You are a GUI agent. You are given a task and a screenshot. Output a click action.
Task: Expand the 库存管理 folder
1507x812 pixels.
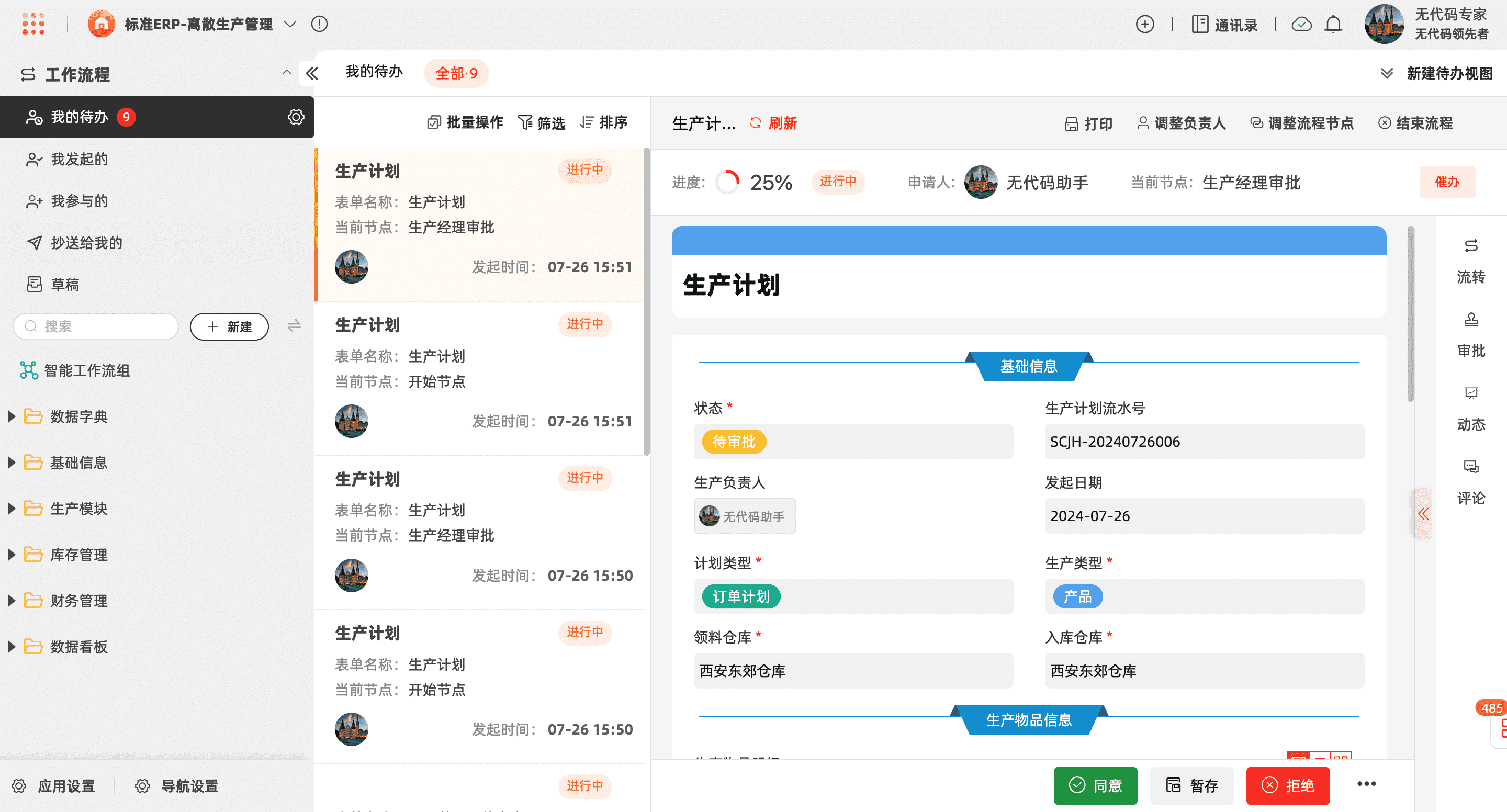11,555
